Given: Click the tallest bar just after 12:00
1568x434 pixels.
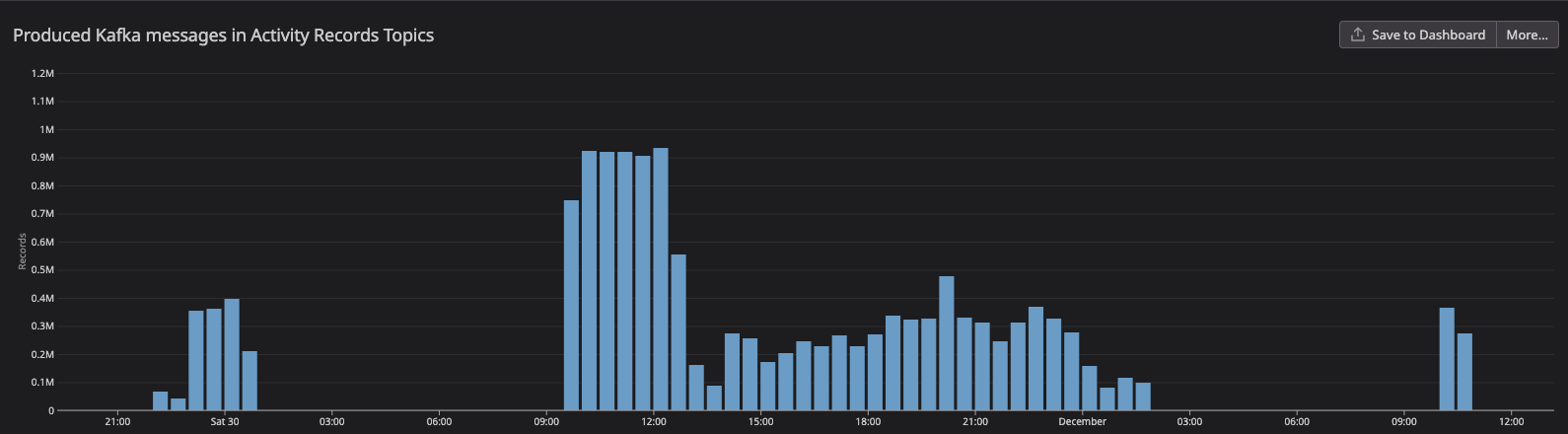Looking at the screenshot, I should click(661, 279).
